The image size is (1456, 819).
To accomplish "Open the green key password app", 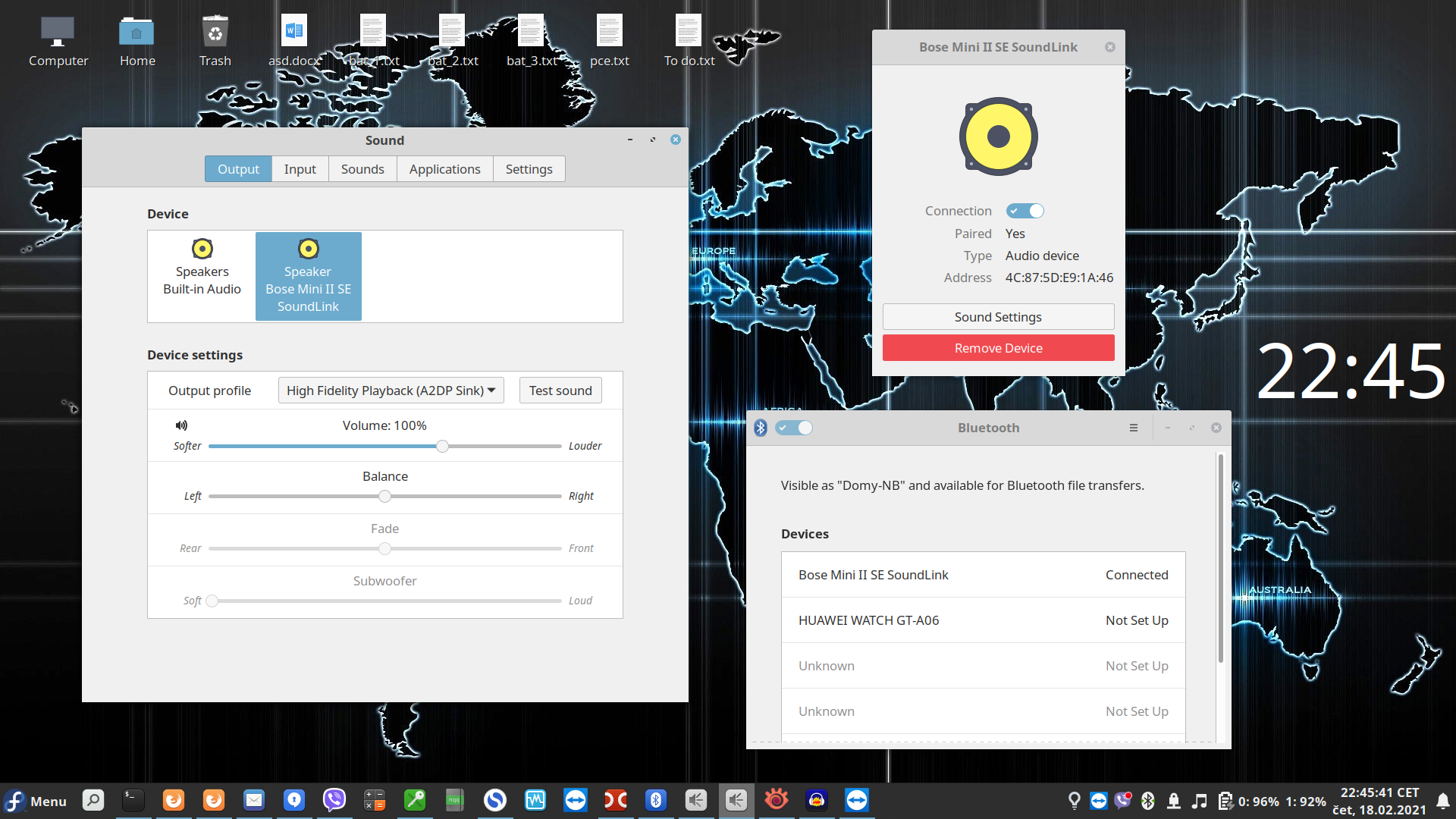I will point(415,800).
